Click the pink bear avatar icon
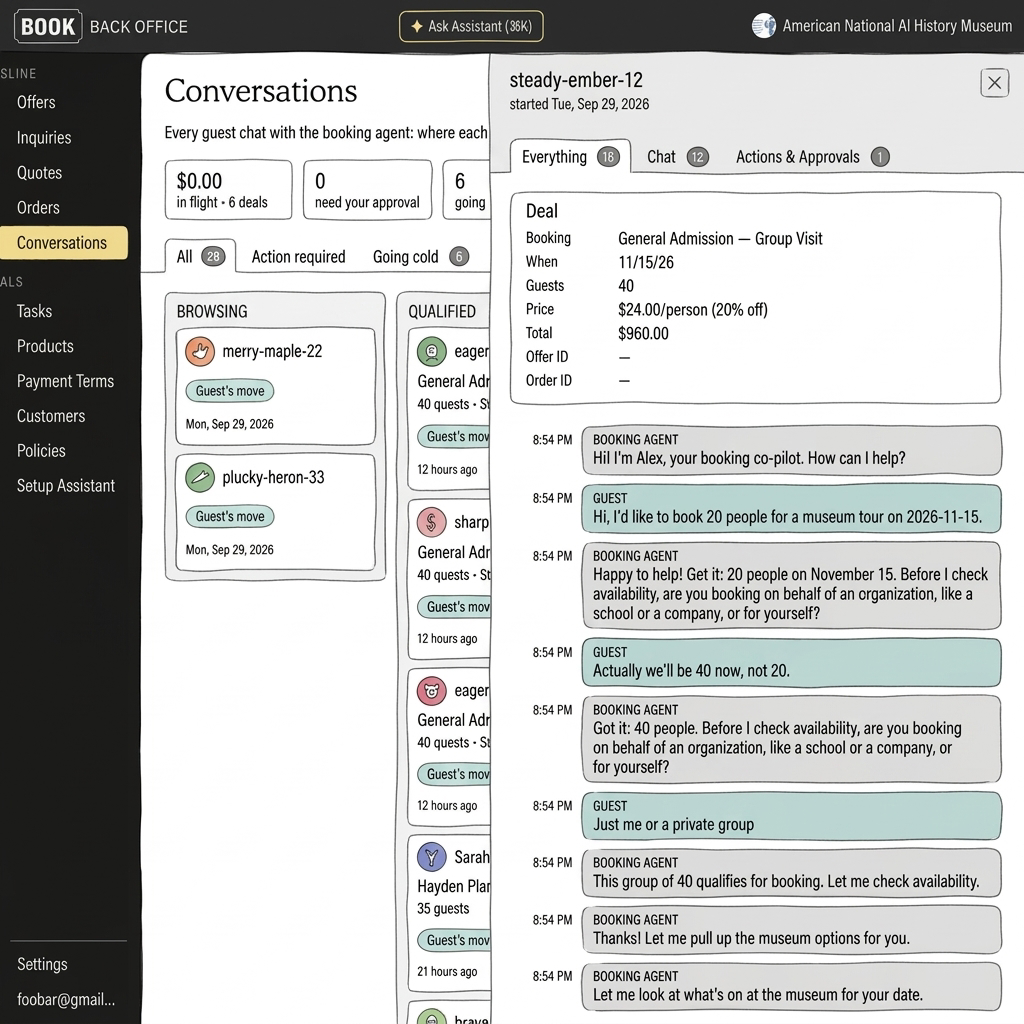Screen dimensions: 1024x1024 [x=432, y=690]
